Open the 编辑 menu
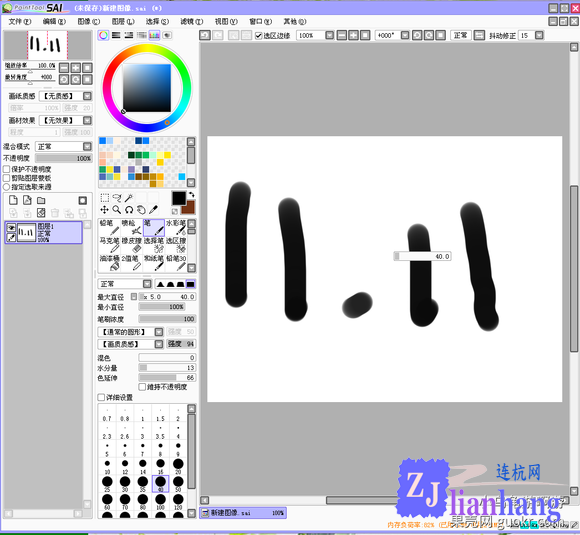The width and height of the screenshot is (580, 535). tap(54, 21)
